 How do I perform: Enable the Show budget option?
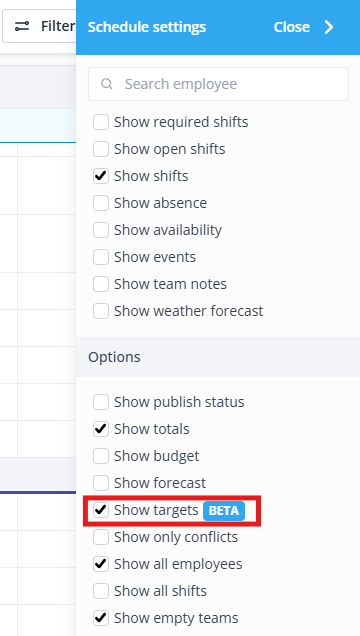(101, 456)
